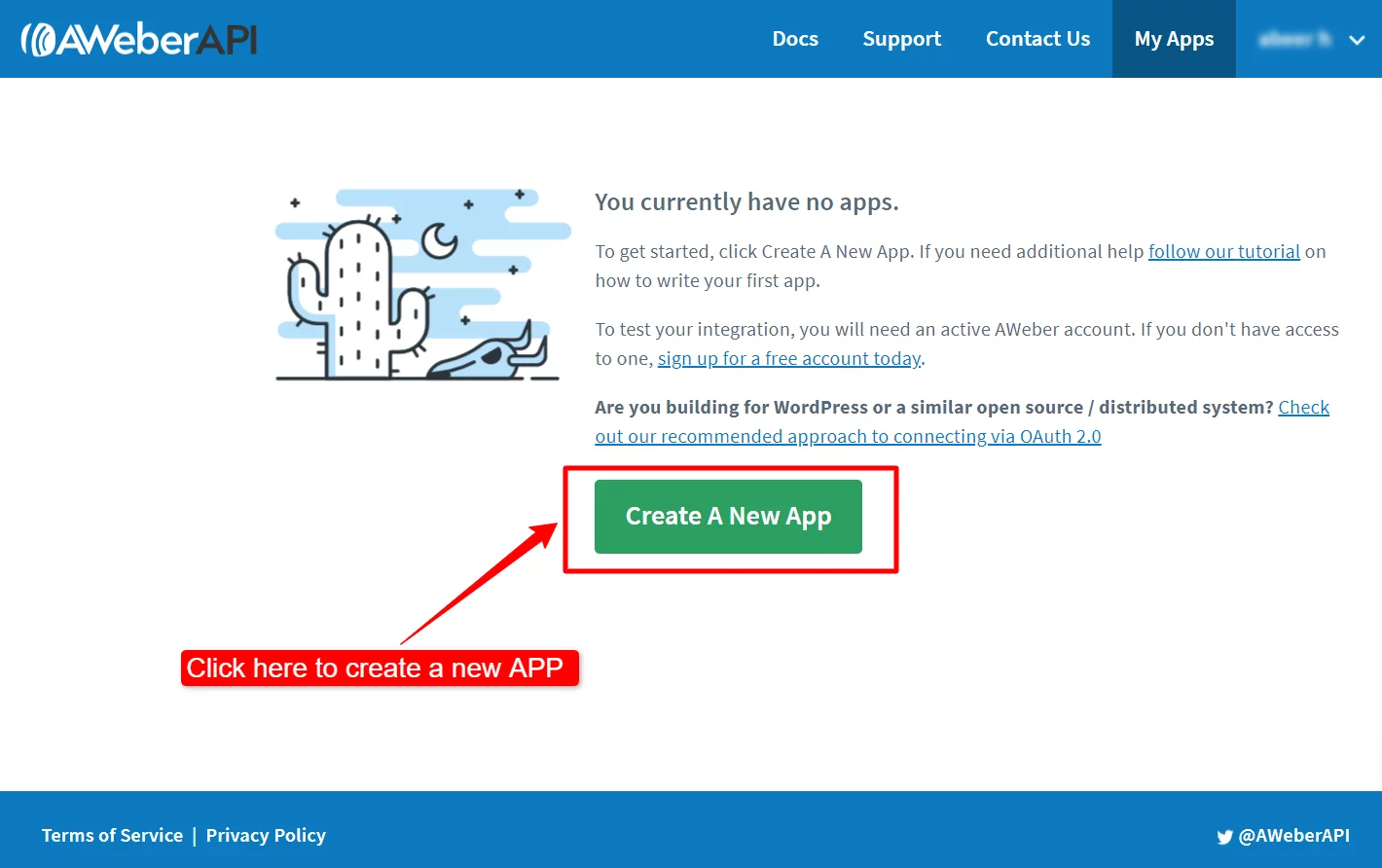
Task: Click the AWeber API logo
Action: point(138,39)
